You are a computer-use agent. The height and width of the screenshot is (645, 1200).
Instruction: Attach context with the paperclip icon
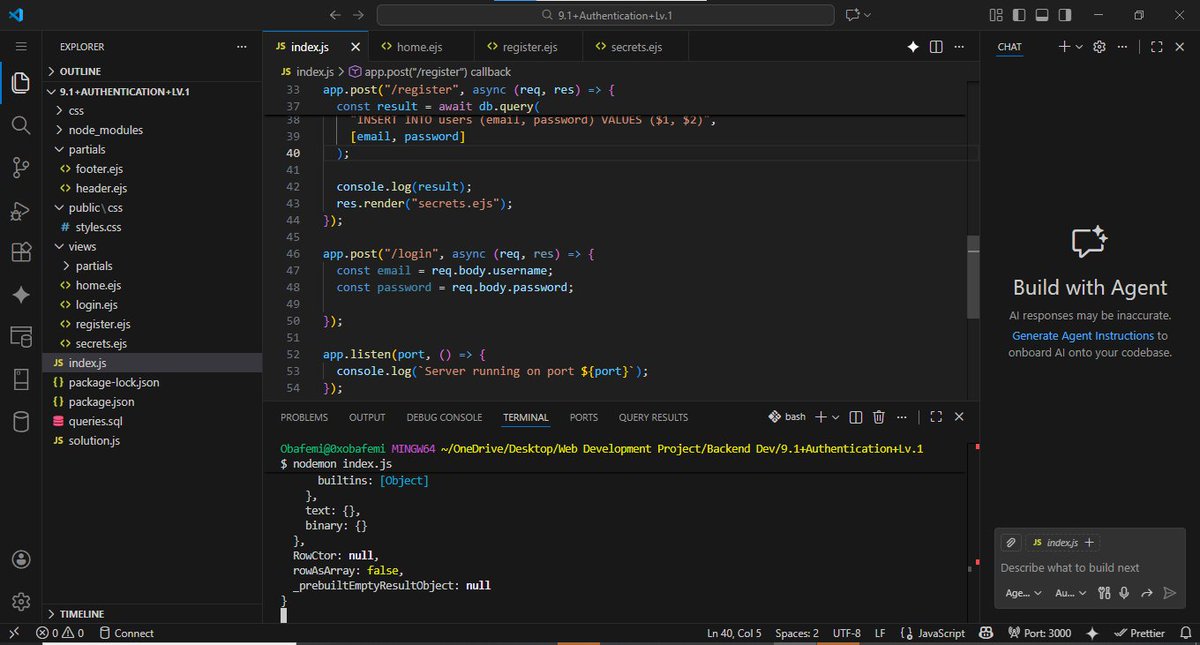(1011, 542)
